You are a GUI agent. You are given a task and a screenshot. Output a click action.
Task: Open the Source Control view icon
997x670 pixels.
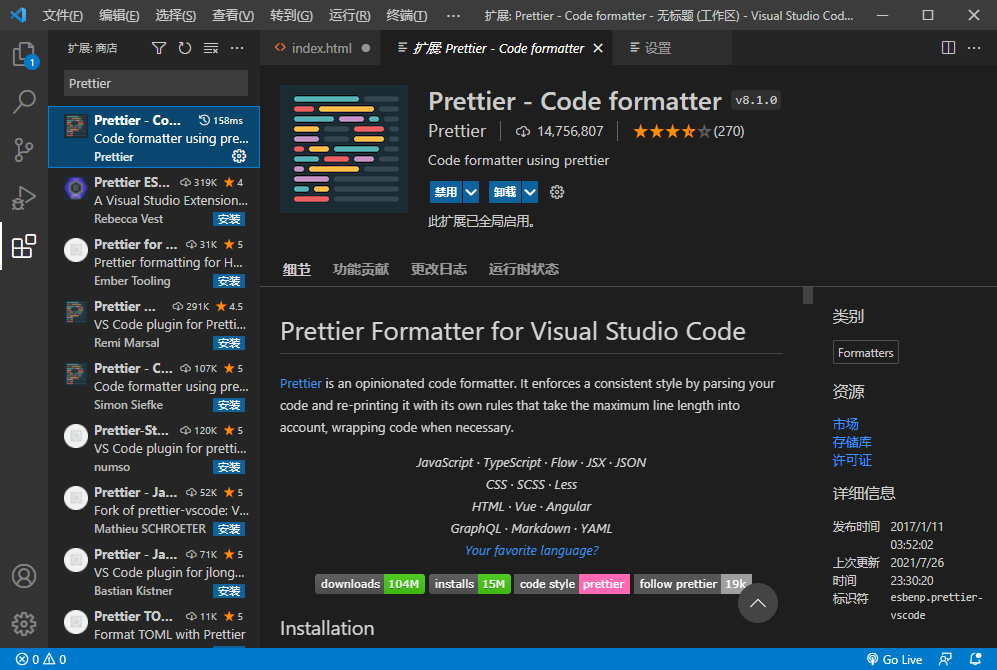point(24,150)
